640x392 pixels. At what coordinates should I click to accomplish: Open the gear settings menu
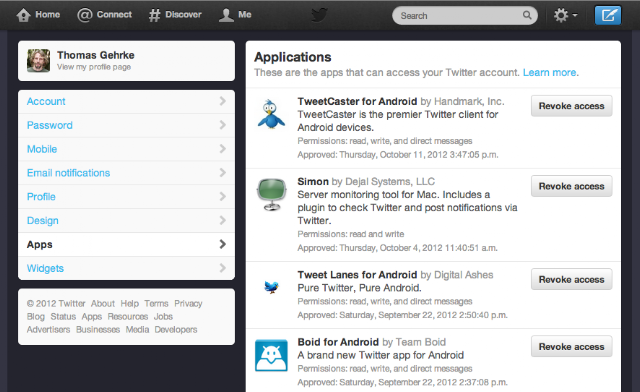tap(565, 15)
